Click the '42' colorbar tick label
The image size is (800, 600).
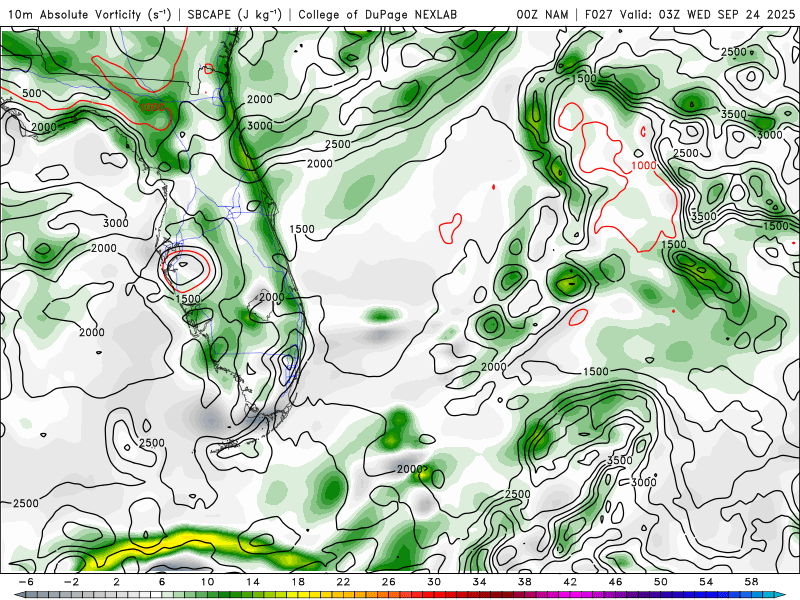pos(570,582)
